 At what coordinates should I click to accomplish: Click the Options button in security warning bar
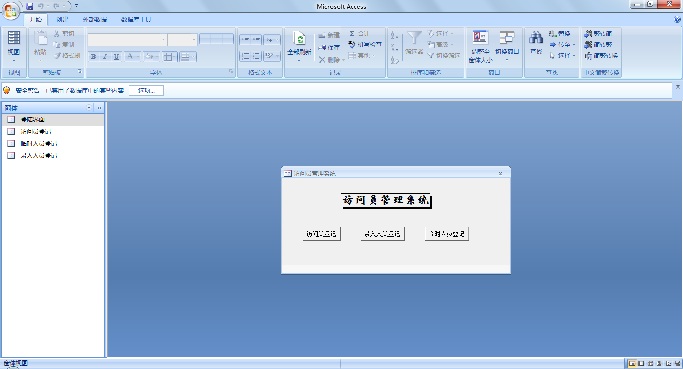tap(146, 90)
